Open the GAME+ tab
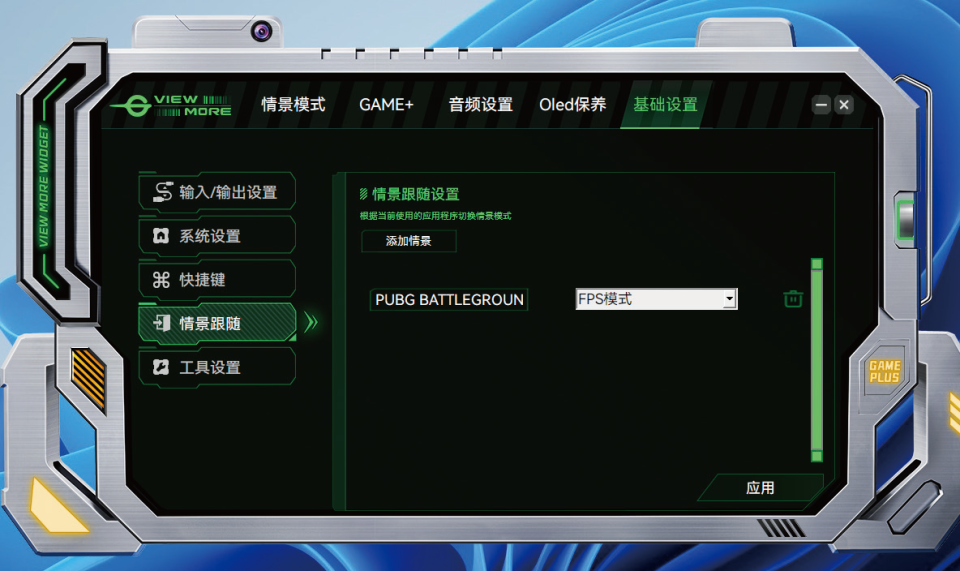The height and width of the screenshot is (571, 960). (386, 105)
